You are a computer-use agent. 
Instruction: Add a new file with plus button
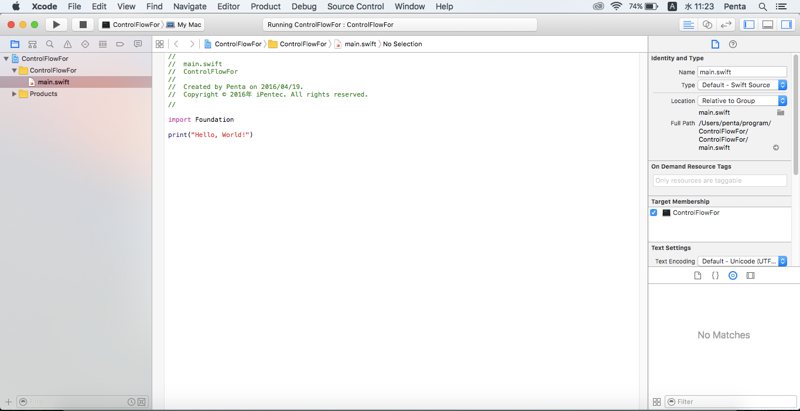[x=8, y=402]
